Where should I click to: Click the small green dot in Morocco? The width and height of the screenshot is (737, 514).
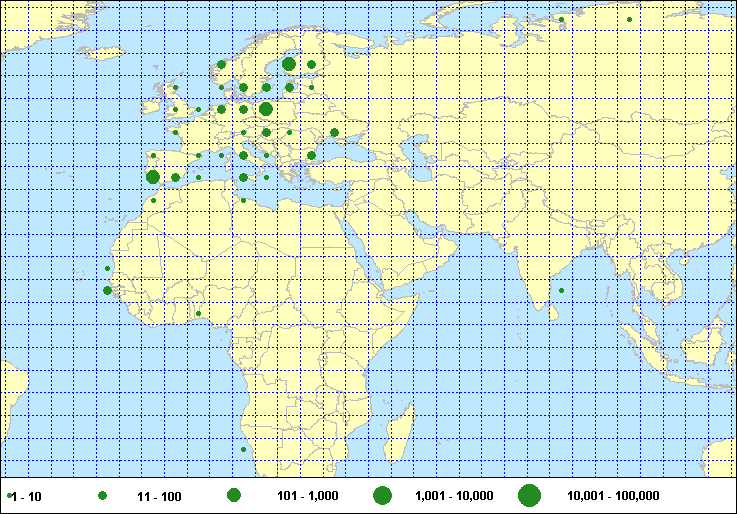(153, 200)
